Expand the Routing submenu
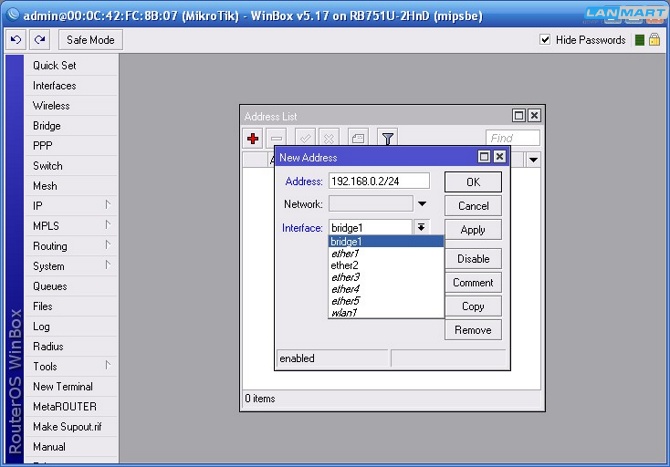Image resolution: width=670 pixels, height=467 pixels. click(71, 246)
